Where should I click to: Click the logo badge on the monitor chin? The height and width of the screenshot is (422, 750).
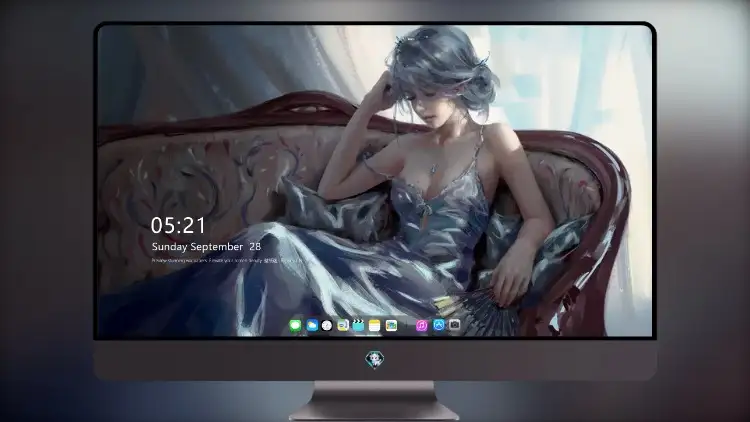click(375, 360)
